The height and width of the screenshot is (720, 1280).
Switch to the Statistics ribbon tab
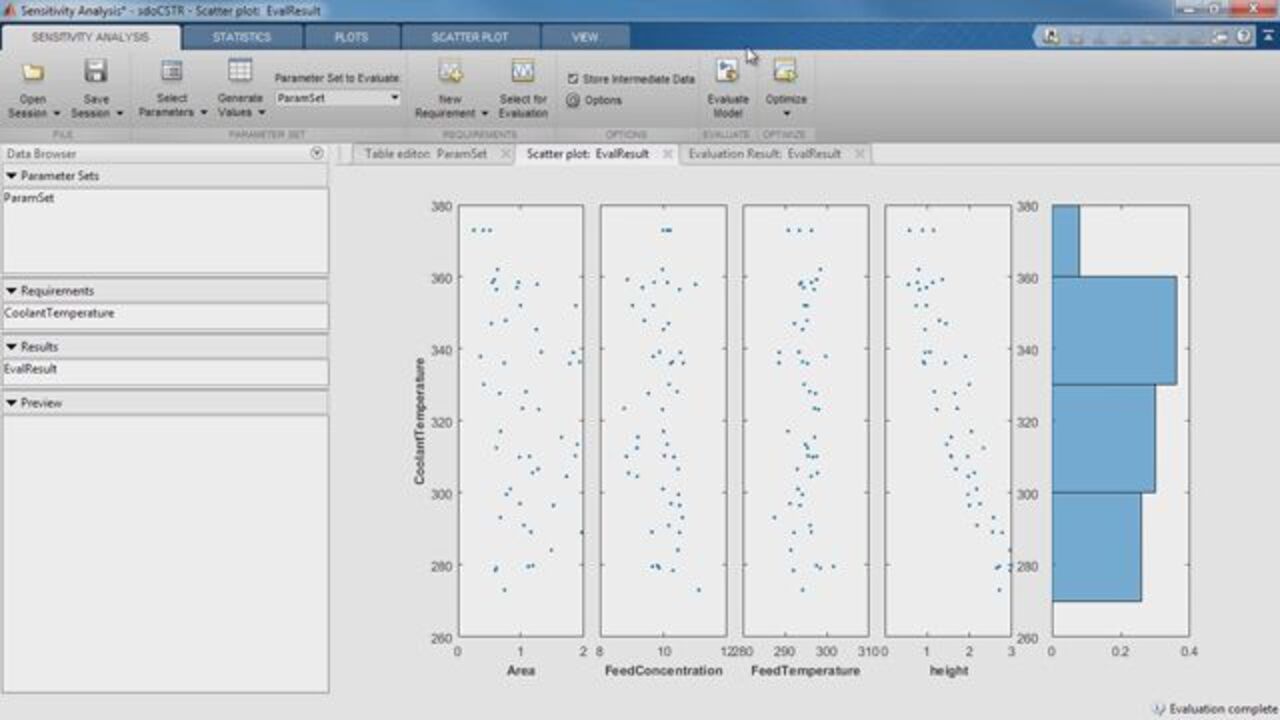pos(241,37)
